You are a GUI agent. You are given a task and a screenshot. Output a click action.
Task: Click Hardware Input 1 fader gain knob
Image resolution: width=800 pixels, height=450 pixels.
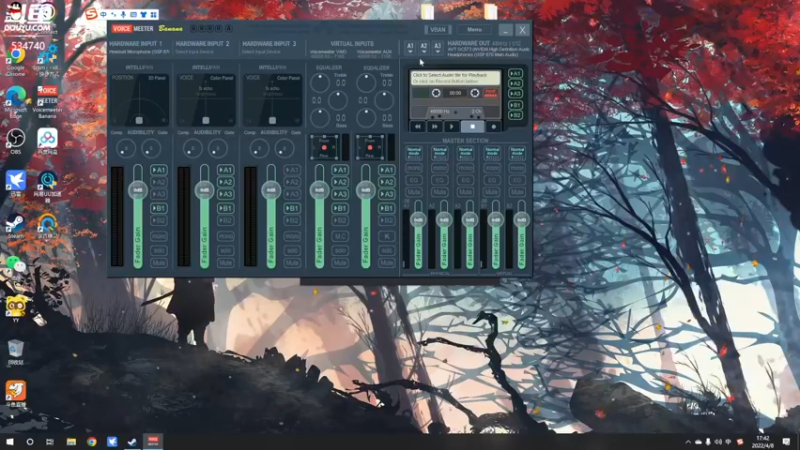pyautogui.click(x=138, y=190)
